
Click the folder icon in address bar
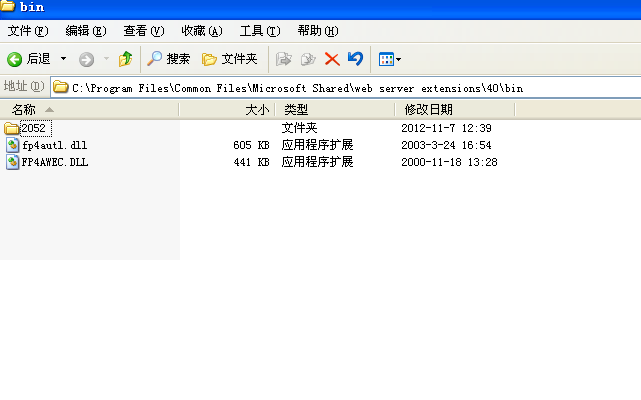pos(61,87)
